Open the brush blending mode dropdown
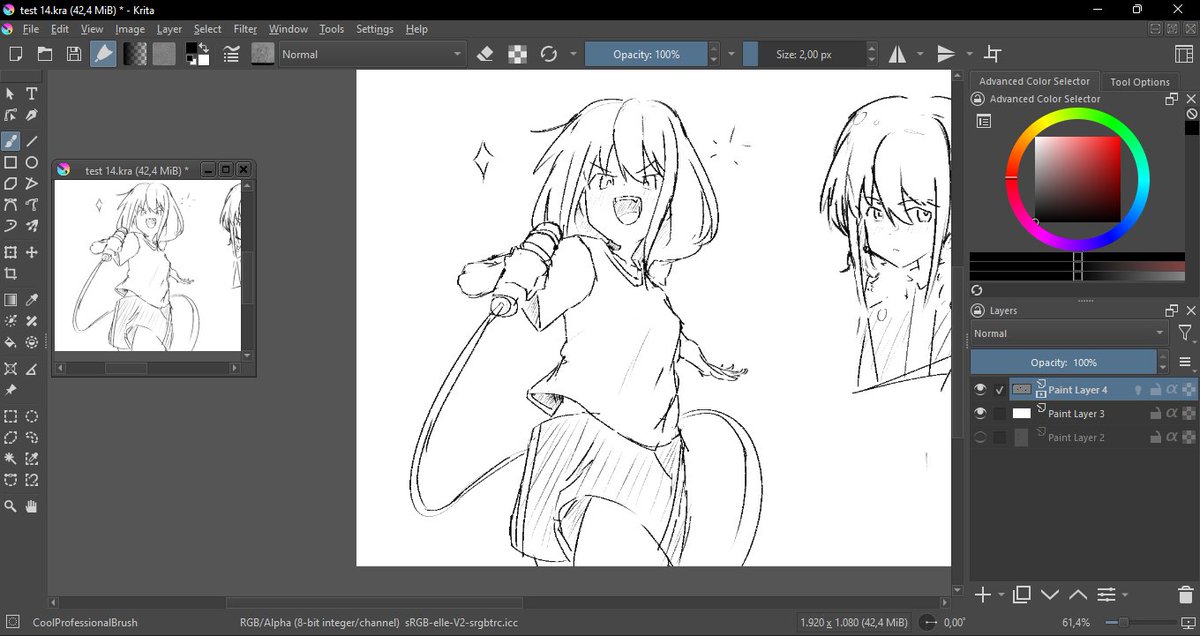This screenshot has height=636, width=1200. point(373,54)
